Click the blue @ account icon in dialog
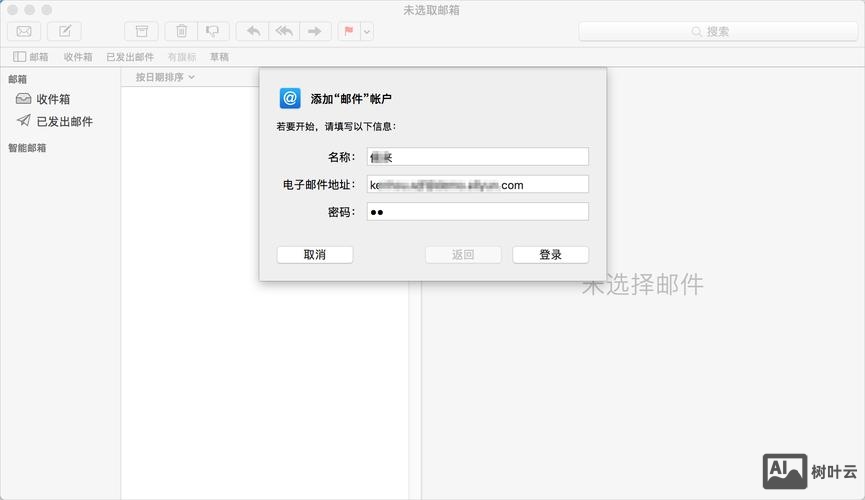The height and width of the screenshot is (500, 865). [290, 98]
